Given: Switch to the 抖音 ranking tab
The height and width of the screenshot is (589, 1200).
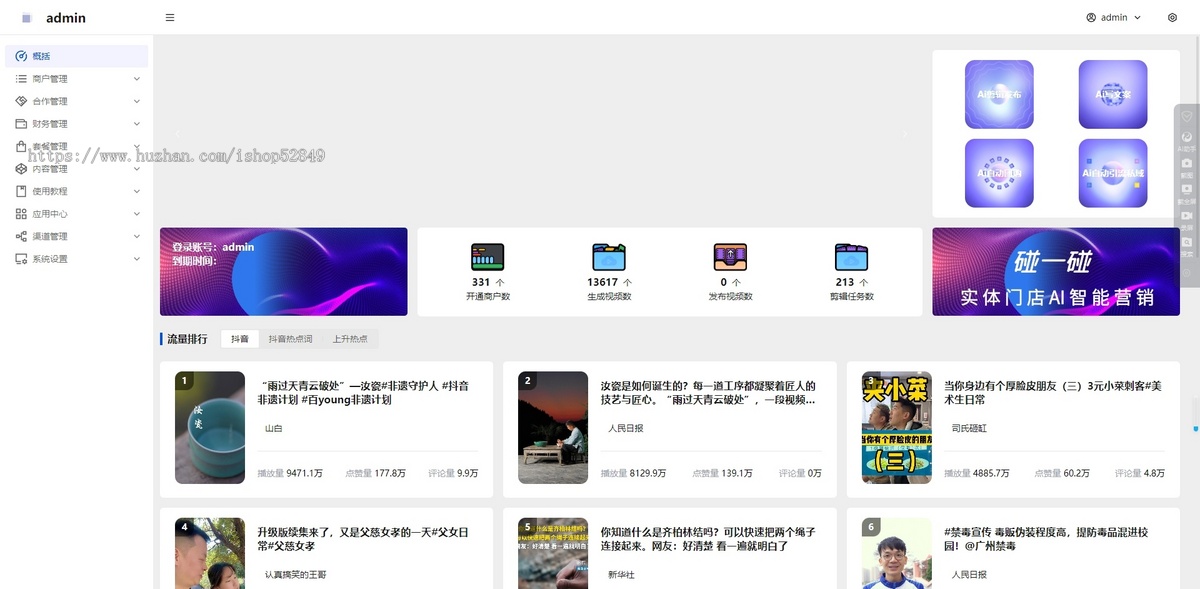Looking at the screenshot, I should 240,339.
